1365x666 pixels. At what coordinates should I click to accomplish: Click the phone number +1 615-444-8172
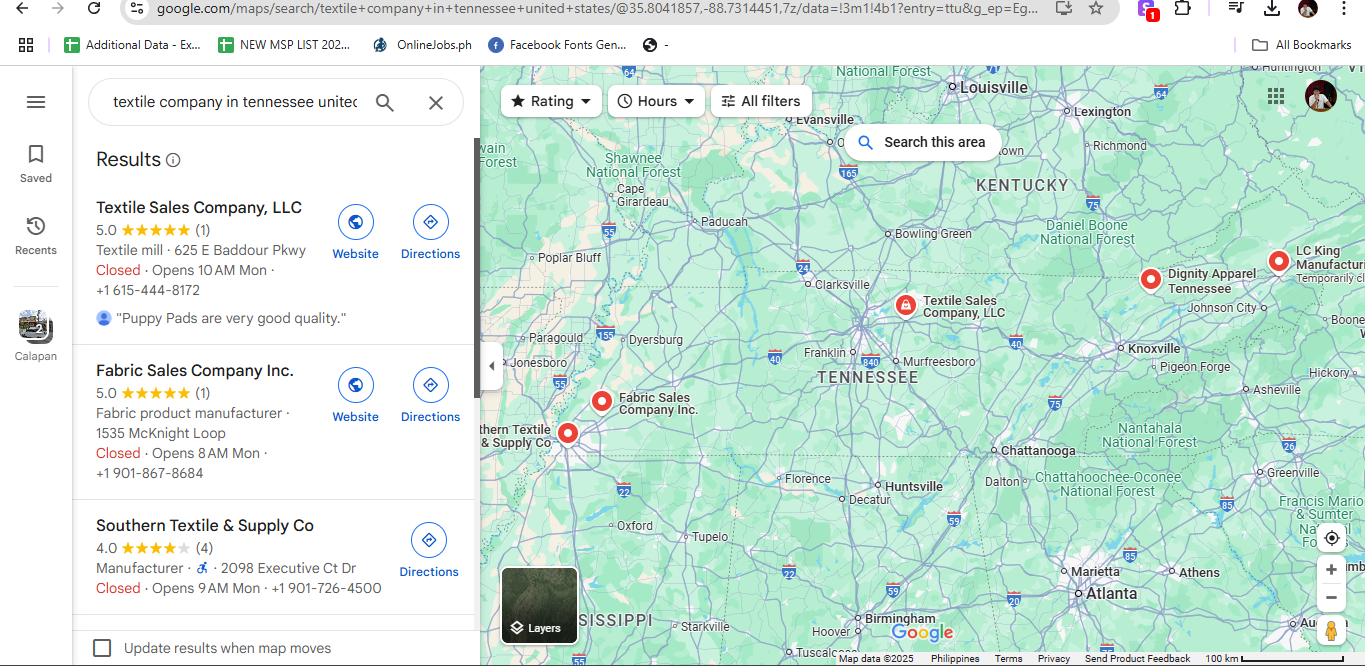tap(148, 291)
